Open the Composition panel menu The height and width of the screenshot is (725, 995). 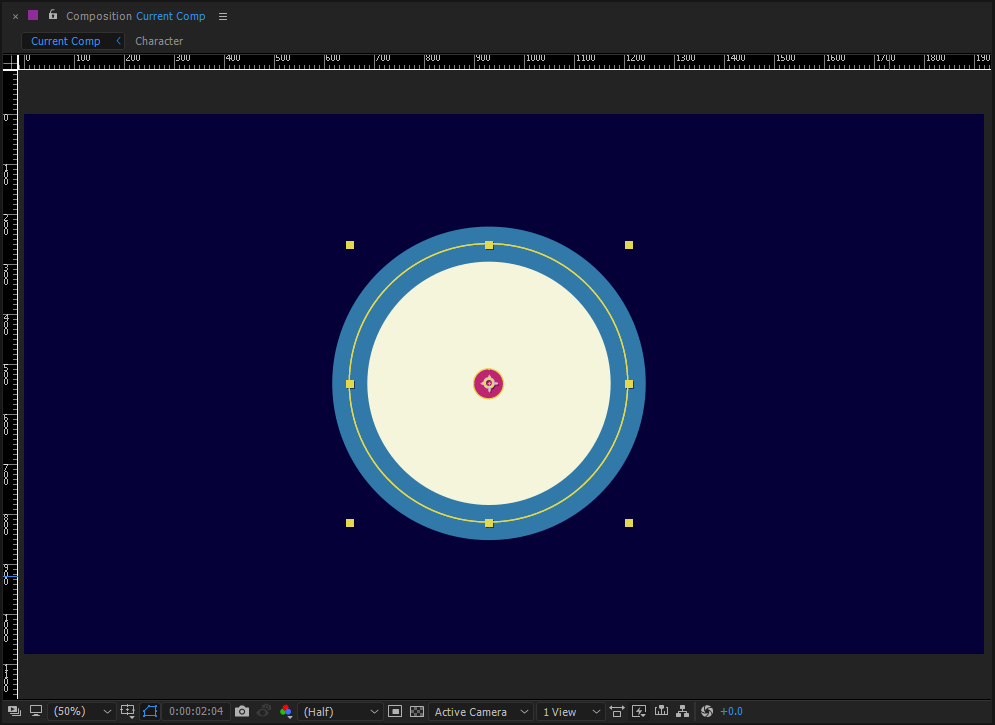222,16
